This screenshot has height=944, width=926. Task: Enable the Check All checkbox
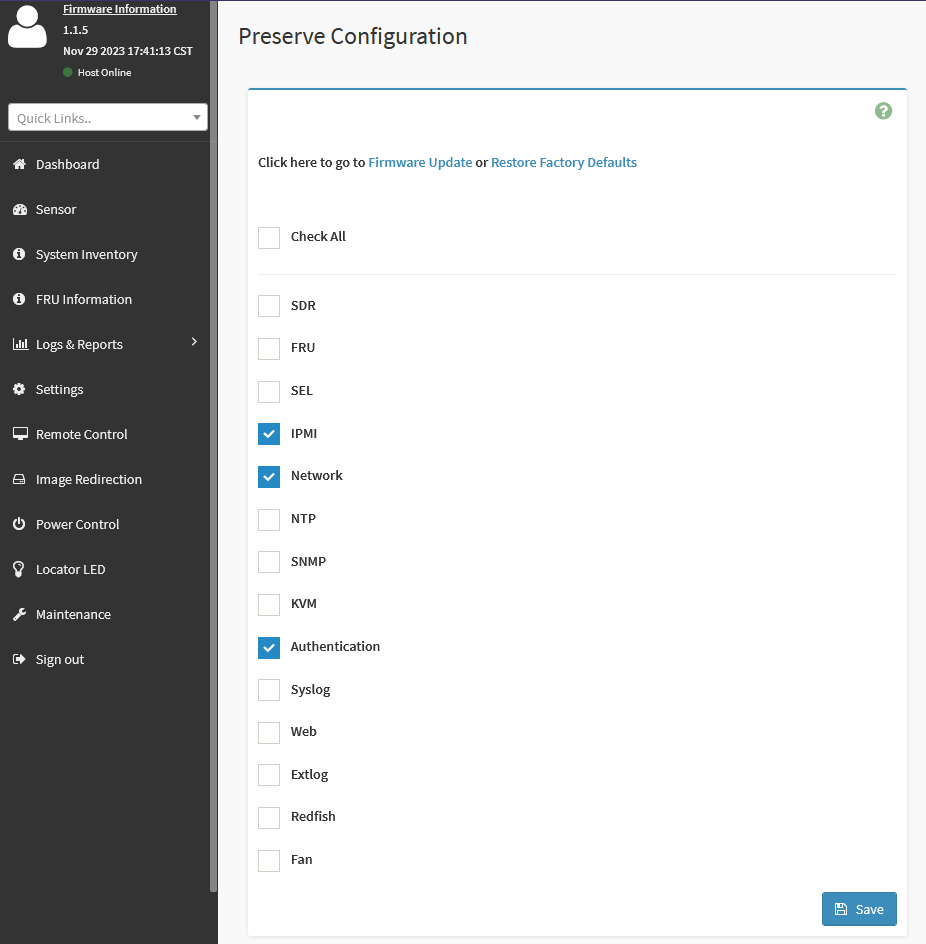(x=269, y=237)
